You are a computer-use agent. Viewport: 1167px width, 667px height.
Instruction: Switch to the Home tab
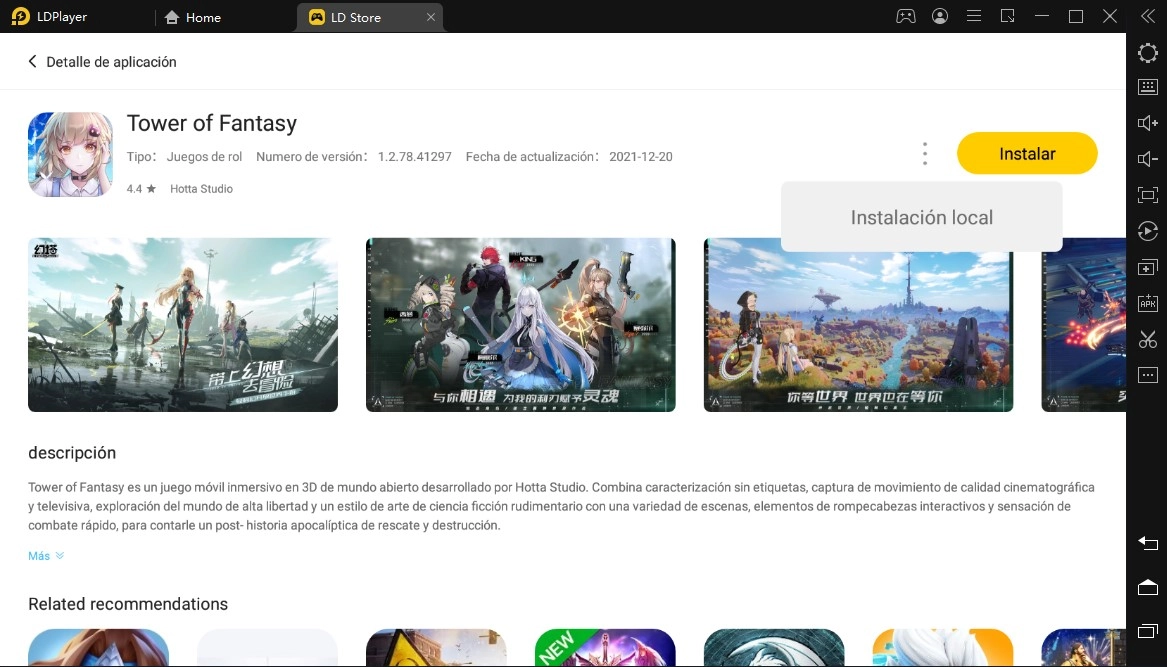coord(193,17)
